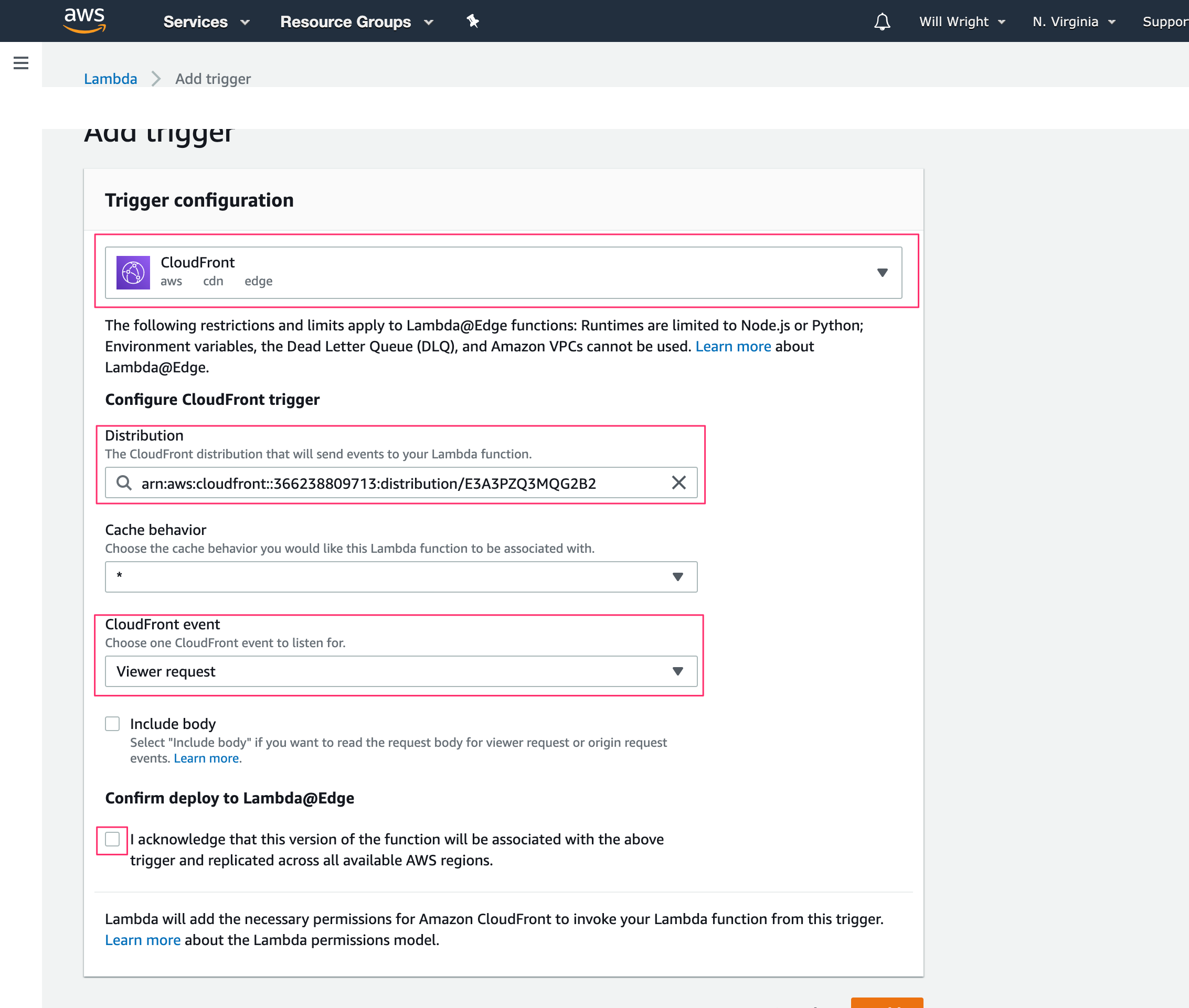The width and height of the screenshot is (1189, 1008).
Task: Open the CloudFront event Viewer request dropdown
Action: [x=401, y=671]
